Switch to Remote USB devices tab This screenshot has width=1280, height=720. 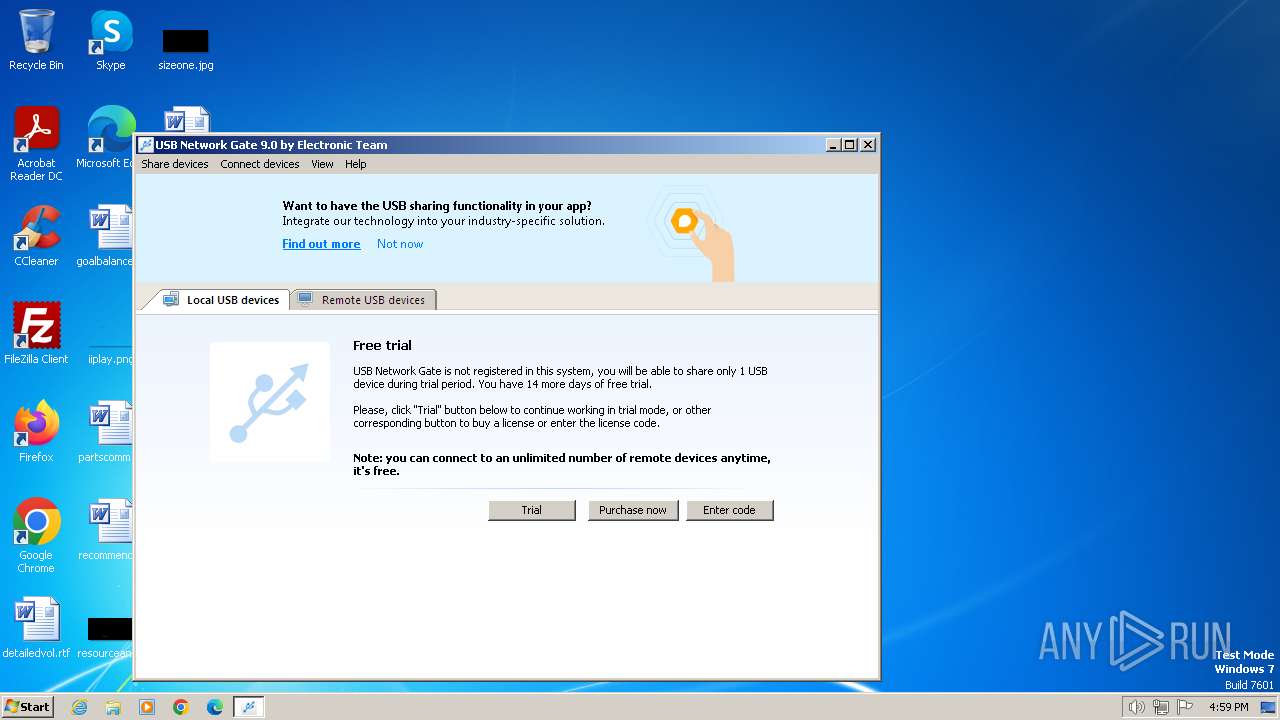[x=362, y=300]
